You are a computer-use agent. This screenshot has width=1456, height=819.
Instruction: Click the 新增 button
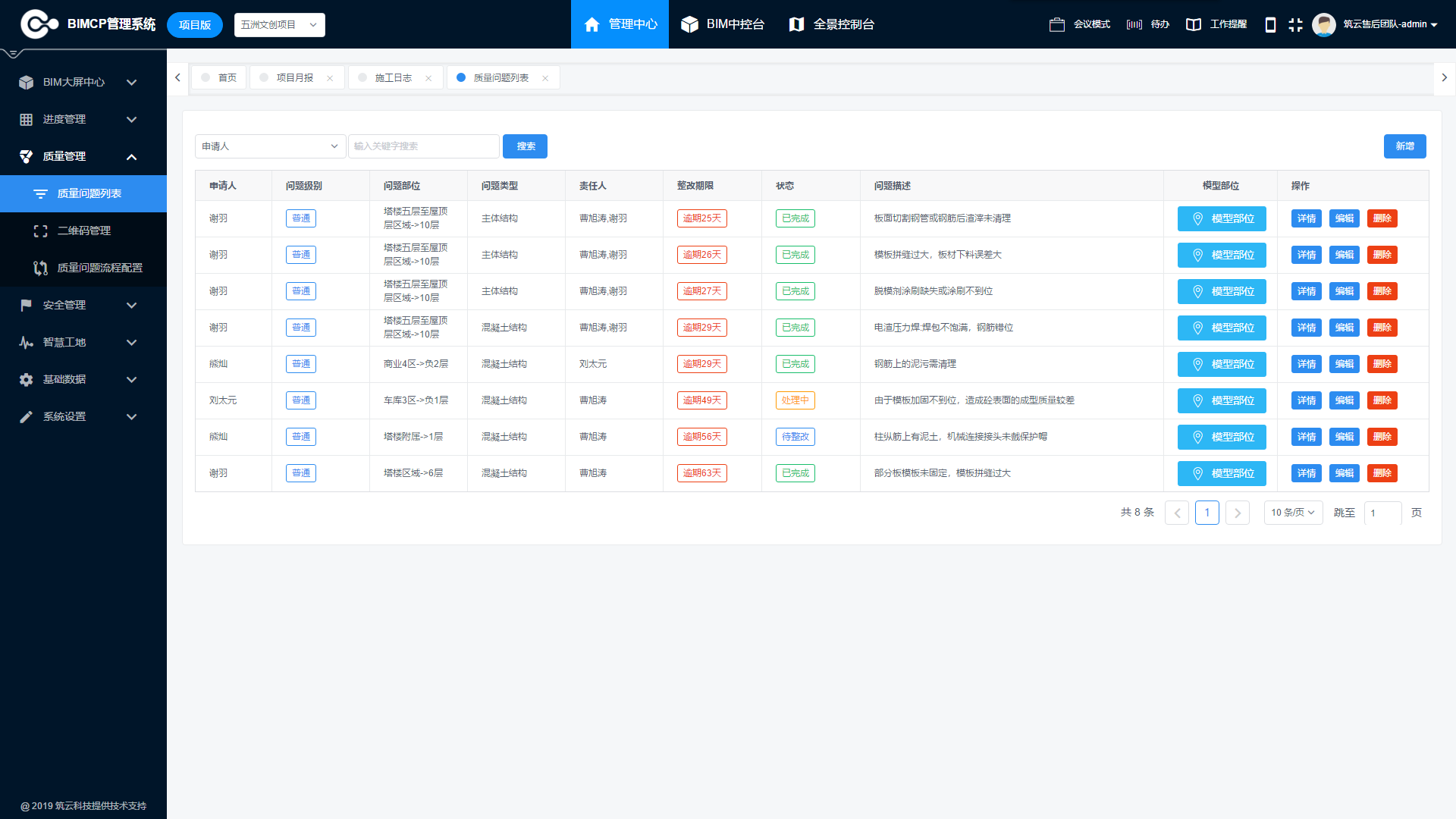click(x=1405, y=146)
